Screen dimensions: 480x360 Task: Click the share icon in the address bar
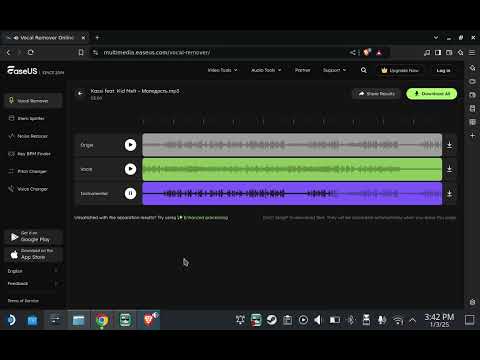(x=353, y=52)
